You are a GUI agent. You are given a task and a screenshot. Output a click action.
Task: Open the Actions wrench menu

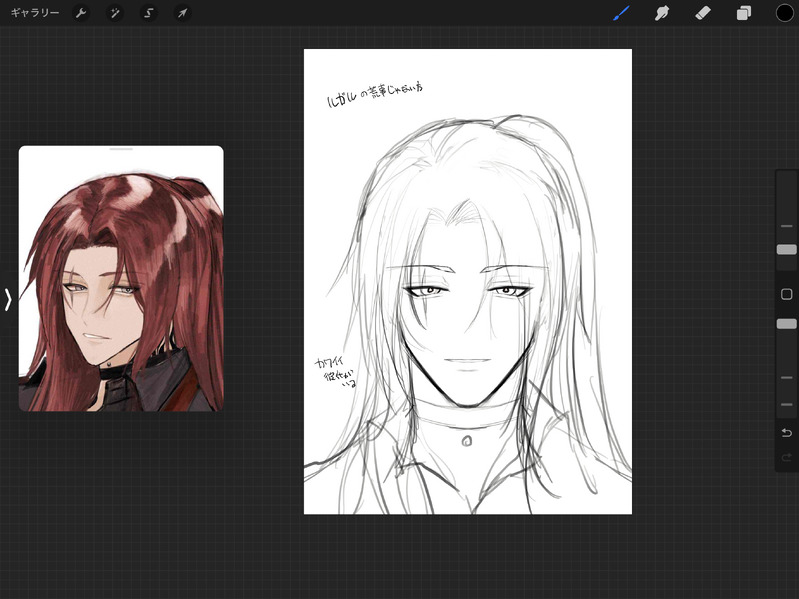81,13
